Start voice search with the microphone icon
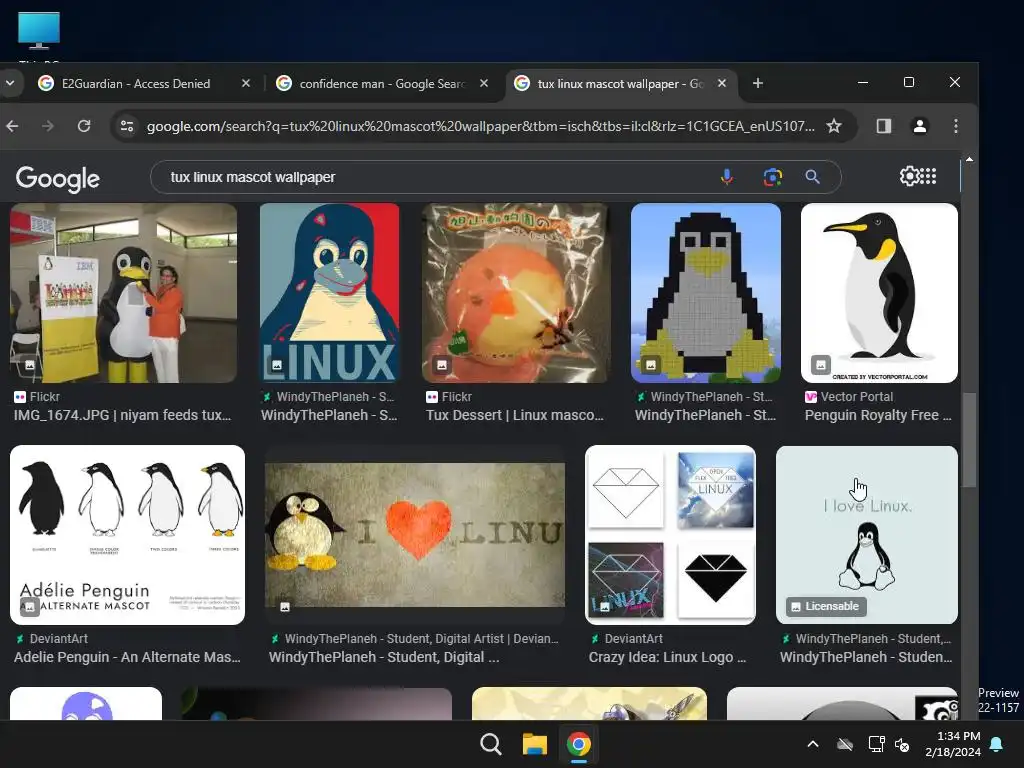The height and width of the screenshot is (768, 1024). pos(727,177)
